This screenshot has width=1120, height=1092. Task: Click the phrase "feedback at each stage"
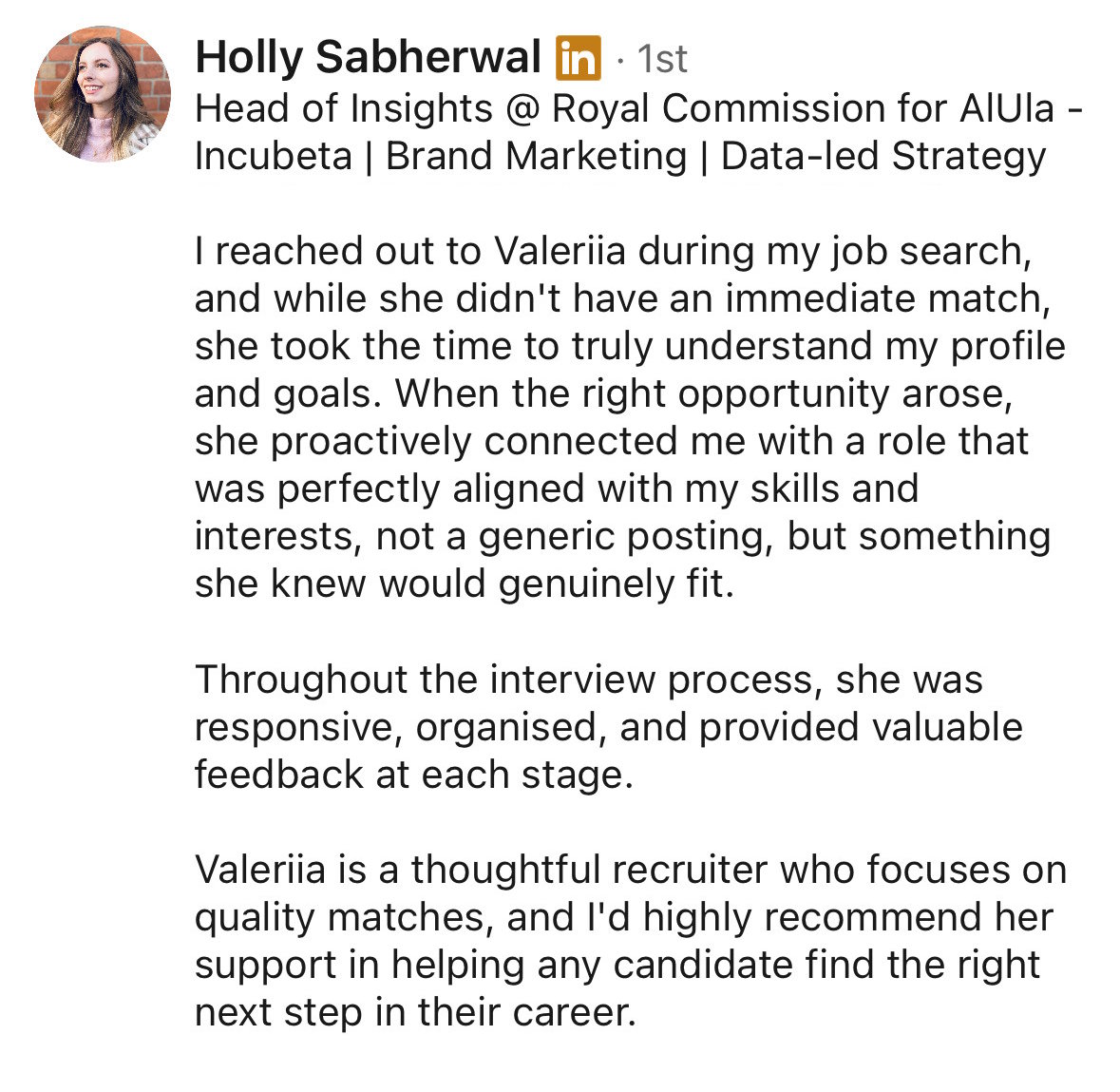412,775
